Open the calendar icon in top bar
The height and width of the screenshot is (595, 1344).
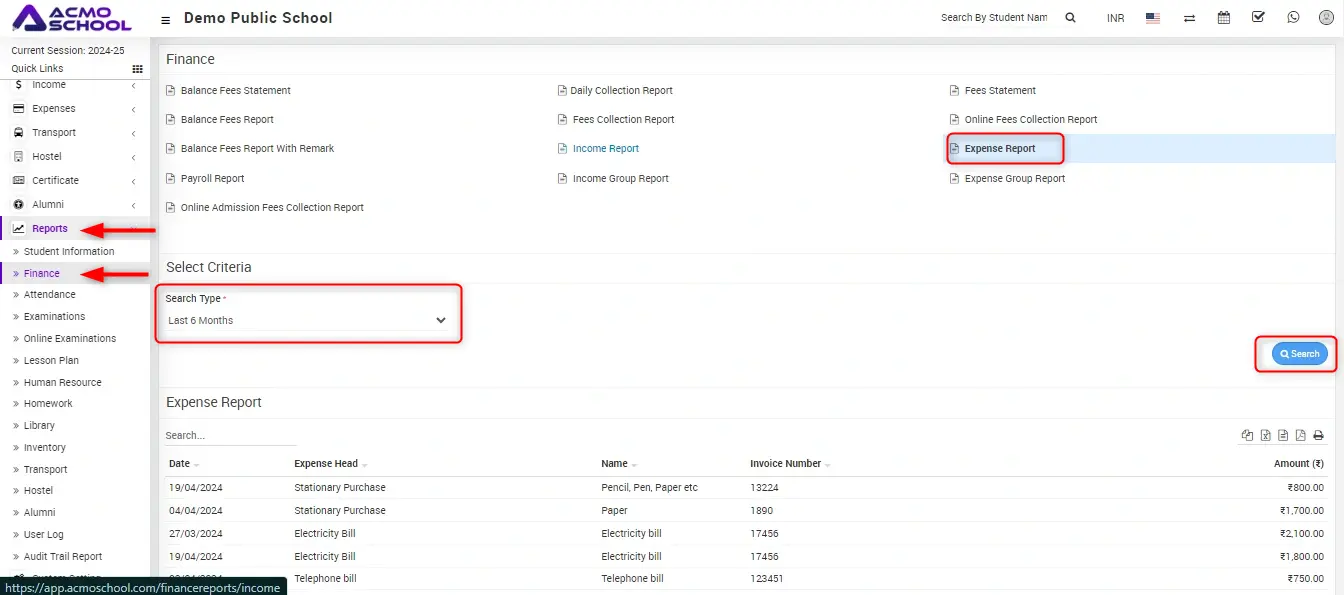pyautogui.click(x=1223, y=18)
